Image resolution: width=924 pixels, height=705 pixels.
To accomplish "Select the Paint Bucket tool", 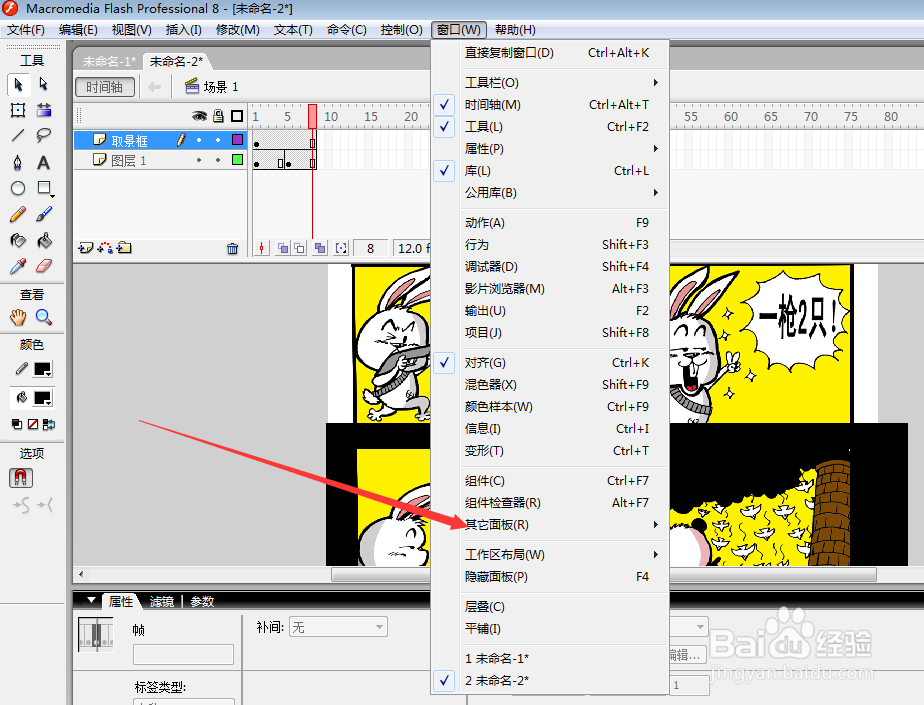I will click(x=44, y=240).
